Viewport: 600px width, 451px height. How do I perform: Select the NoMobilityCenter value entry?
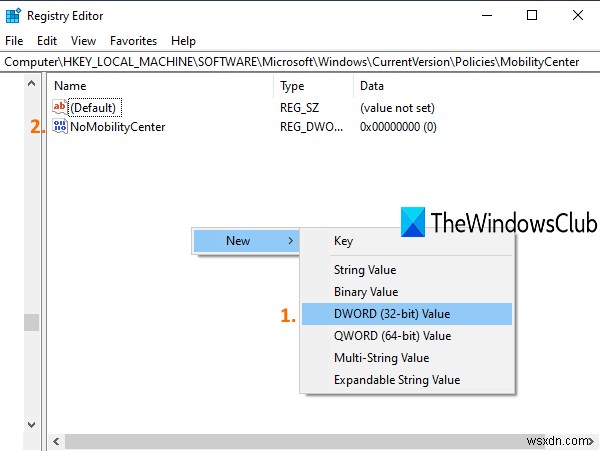tap(118, 127)
